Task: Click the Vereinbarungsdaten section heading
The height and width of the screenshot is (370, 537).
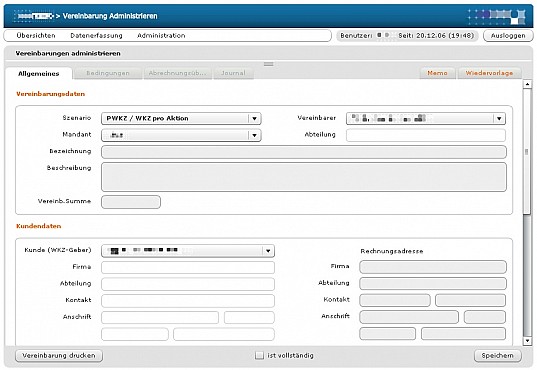Action: point(50,94)
